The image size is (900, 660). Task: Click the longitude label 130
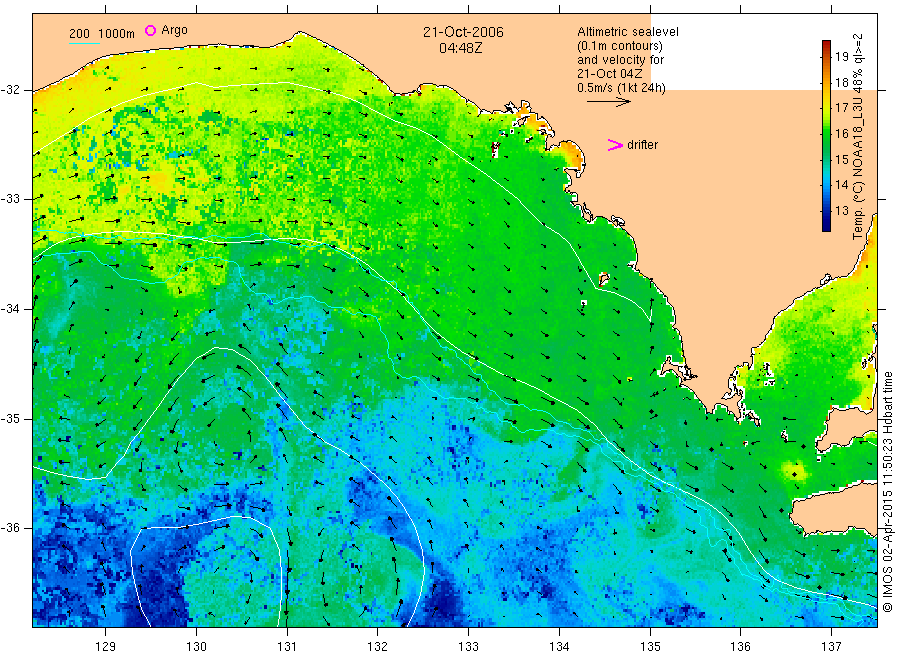coord(196,647)
